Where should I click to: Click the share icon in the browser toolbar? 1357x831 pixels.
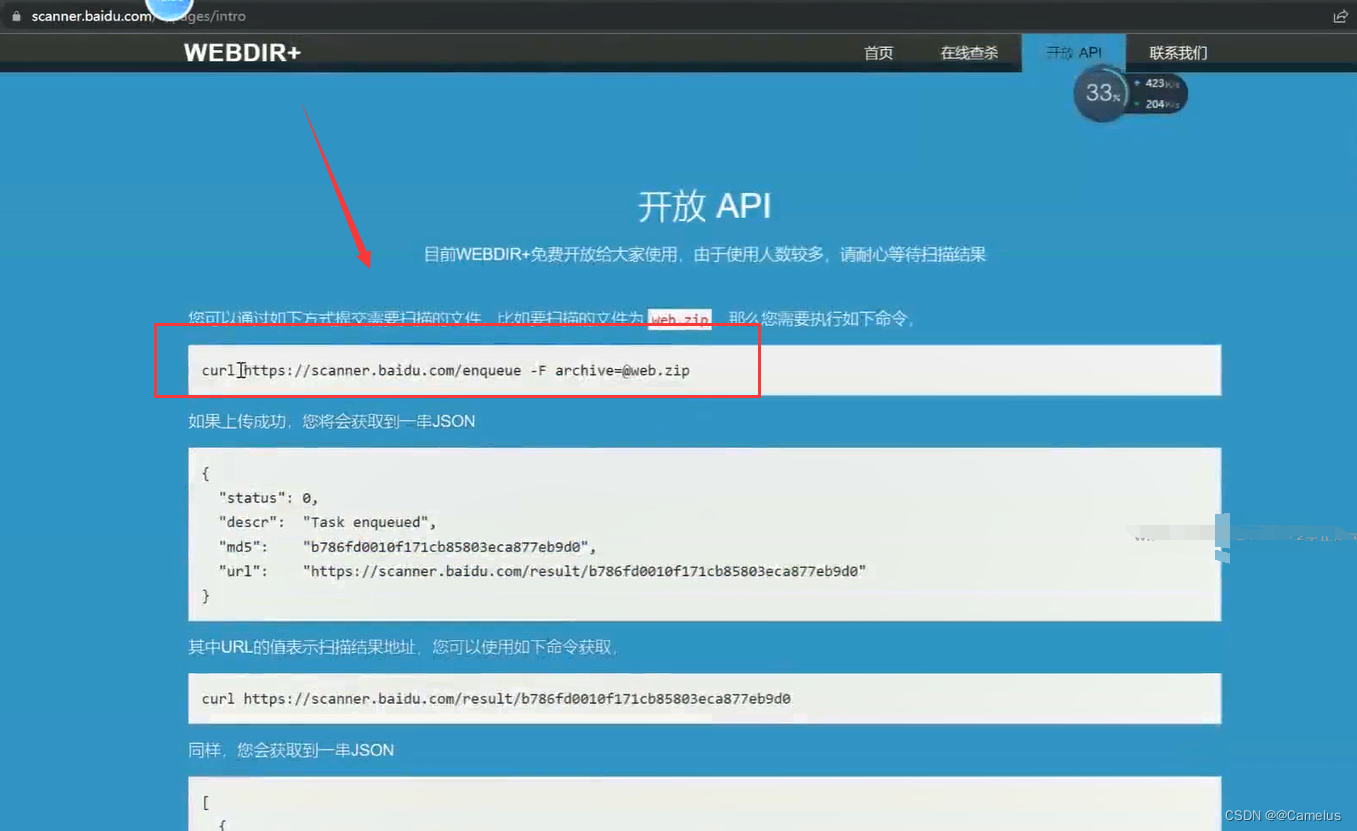[1339, 16]
